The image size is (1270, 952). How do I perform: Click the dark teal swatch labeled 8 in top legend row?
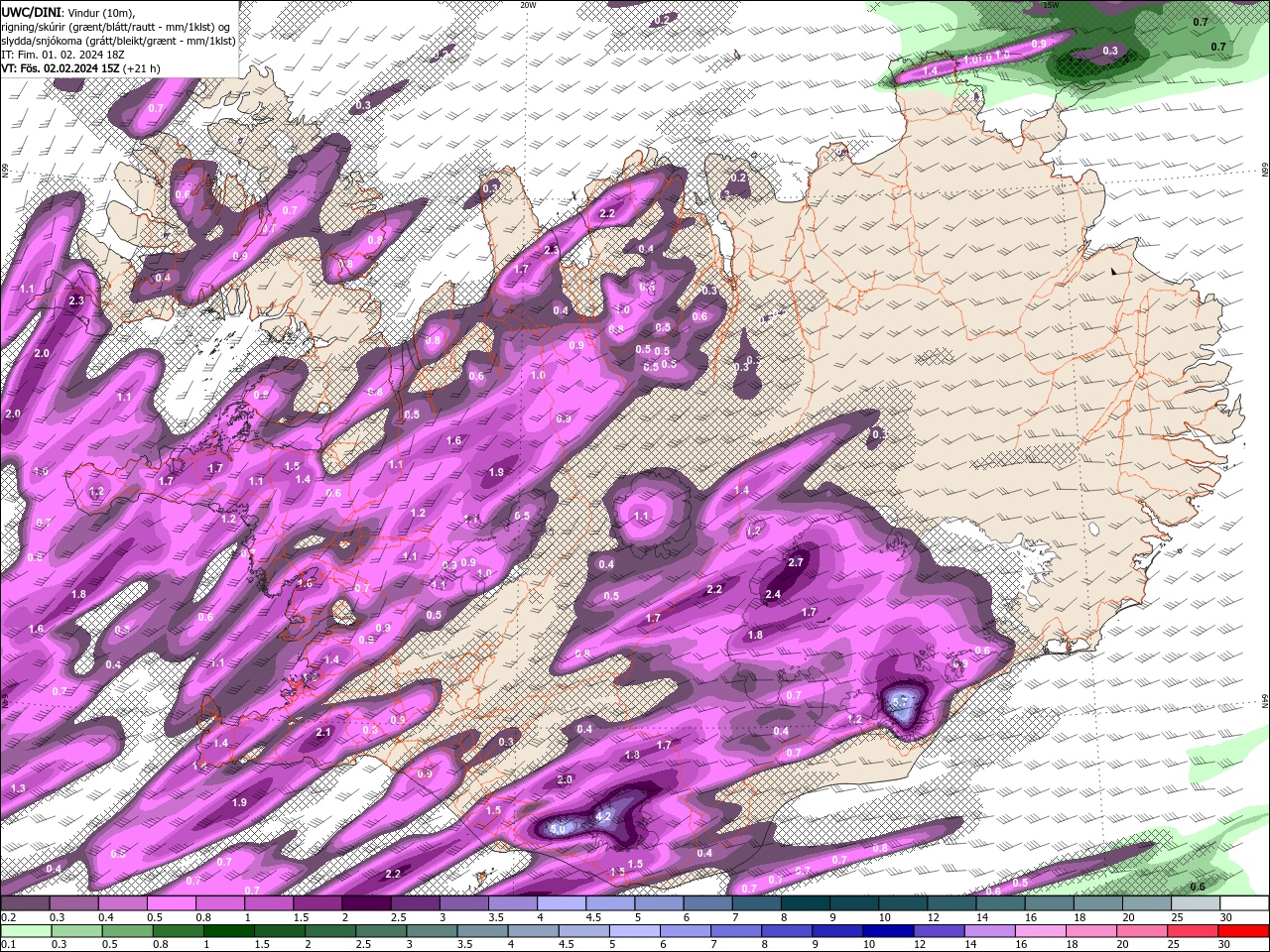pos(806,903)
